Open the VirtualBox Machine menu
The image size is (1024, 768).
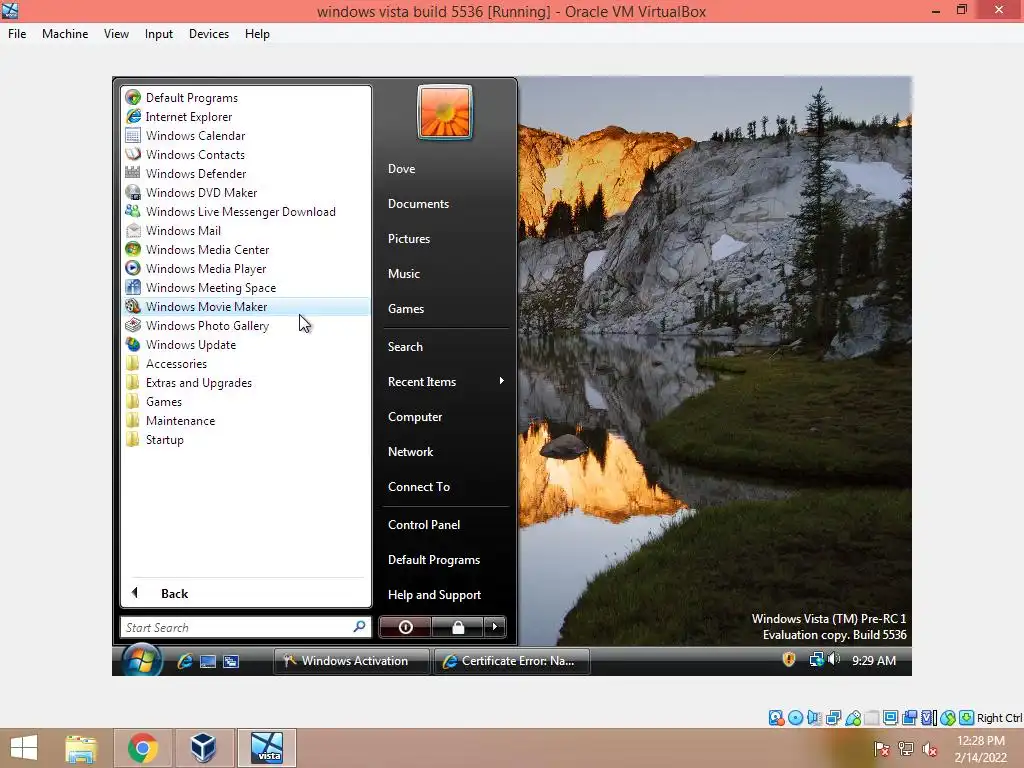[65, 34]
